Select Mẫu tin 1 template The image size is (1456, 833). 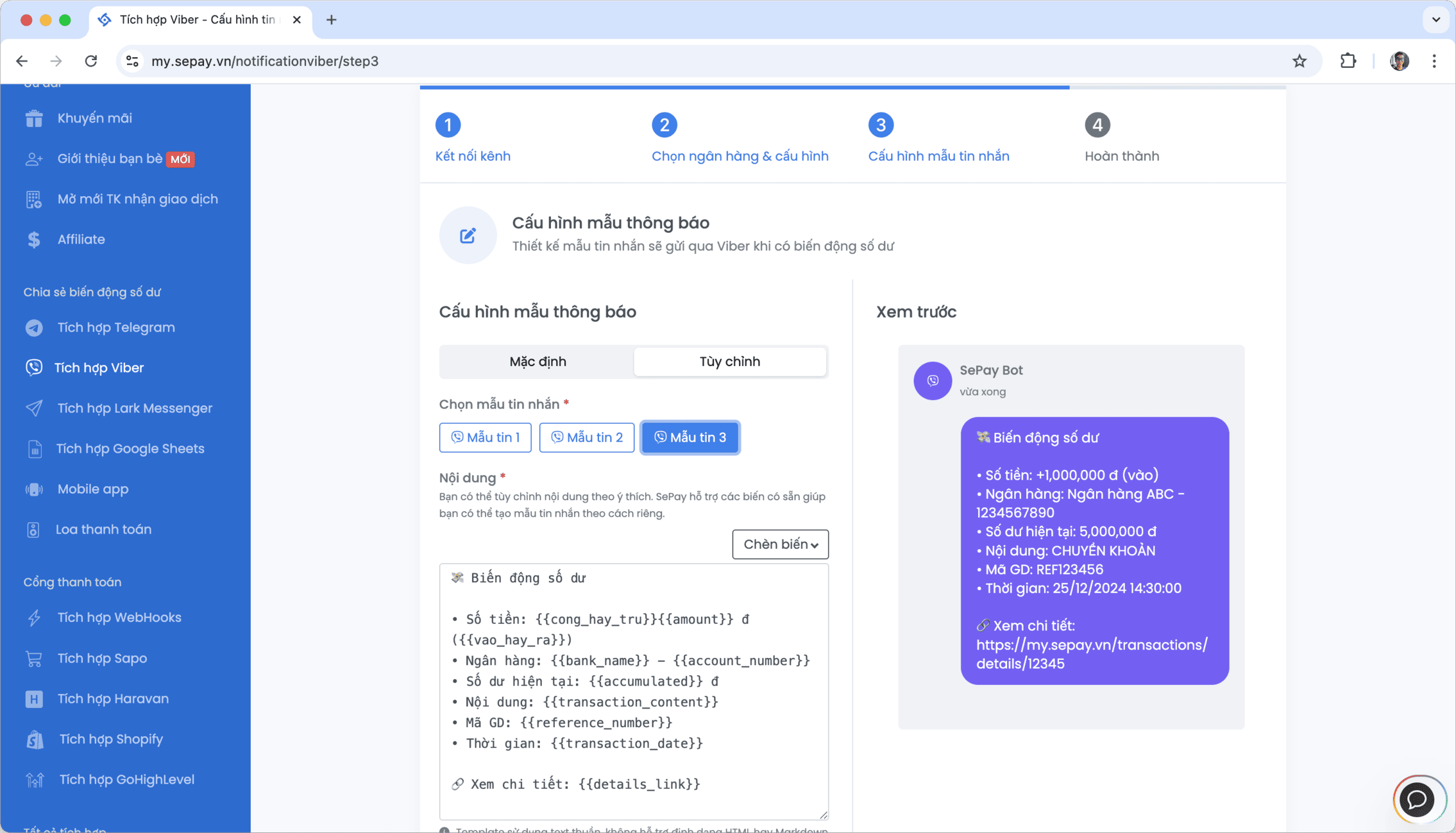[486, 437]
